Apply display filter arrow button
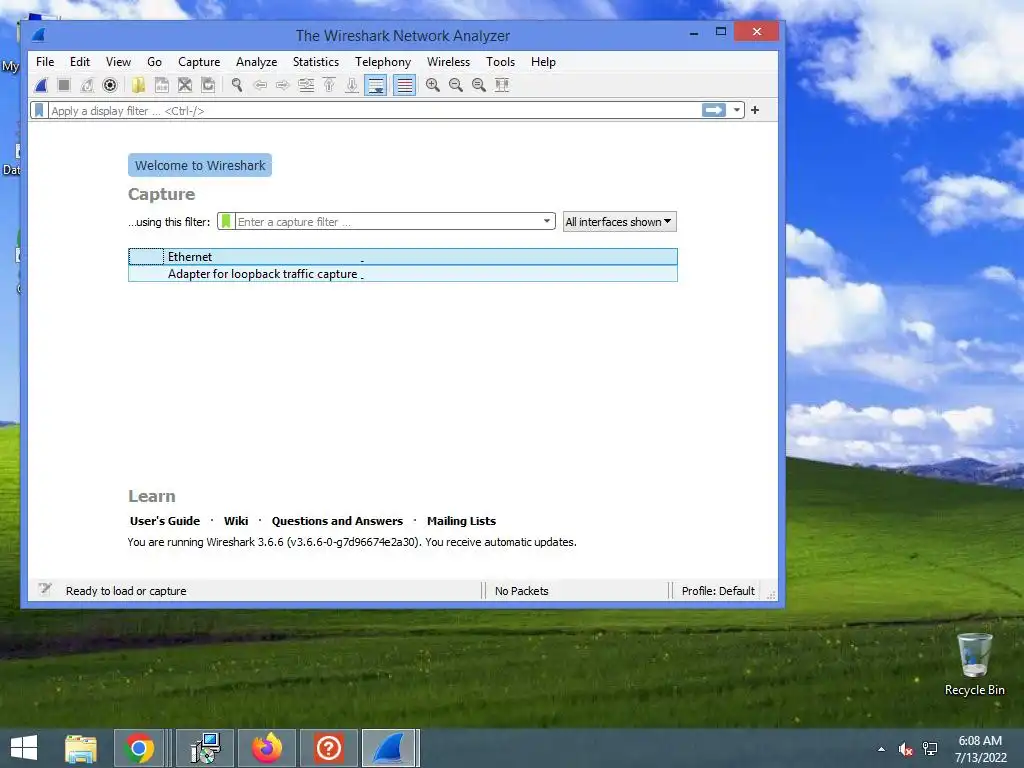 pos(714,110)
